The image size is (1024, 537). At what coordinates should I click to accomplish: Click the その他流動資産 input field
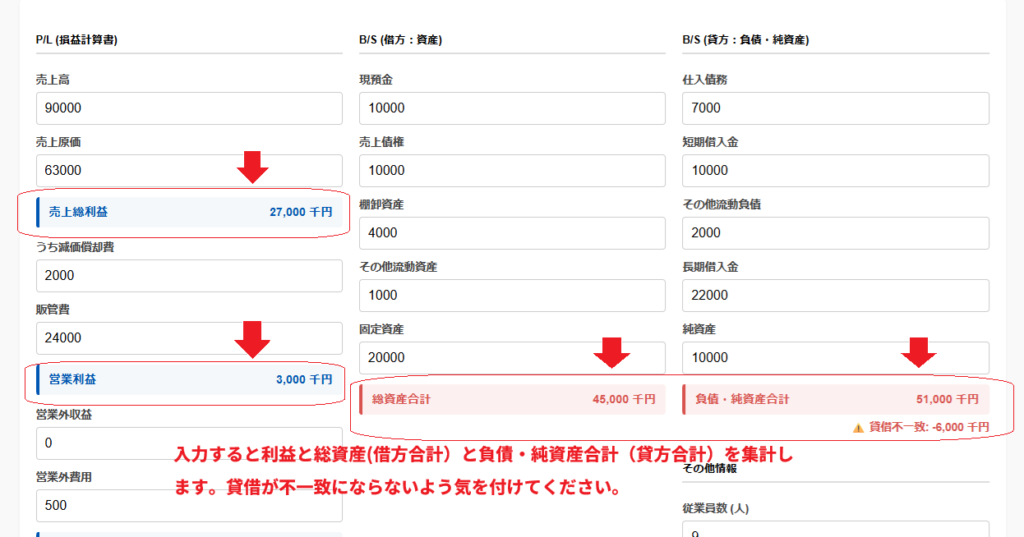pyautogui.click(x=512, y=295)
